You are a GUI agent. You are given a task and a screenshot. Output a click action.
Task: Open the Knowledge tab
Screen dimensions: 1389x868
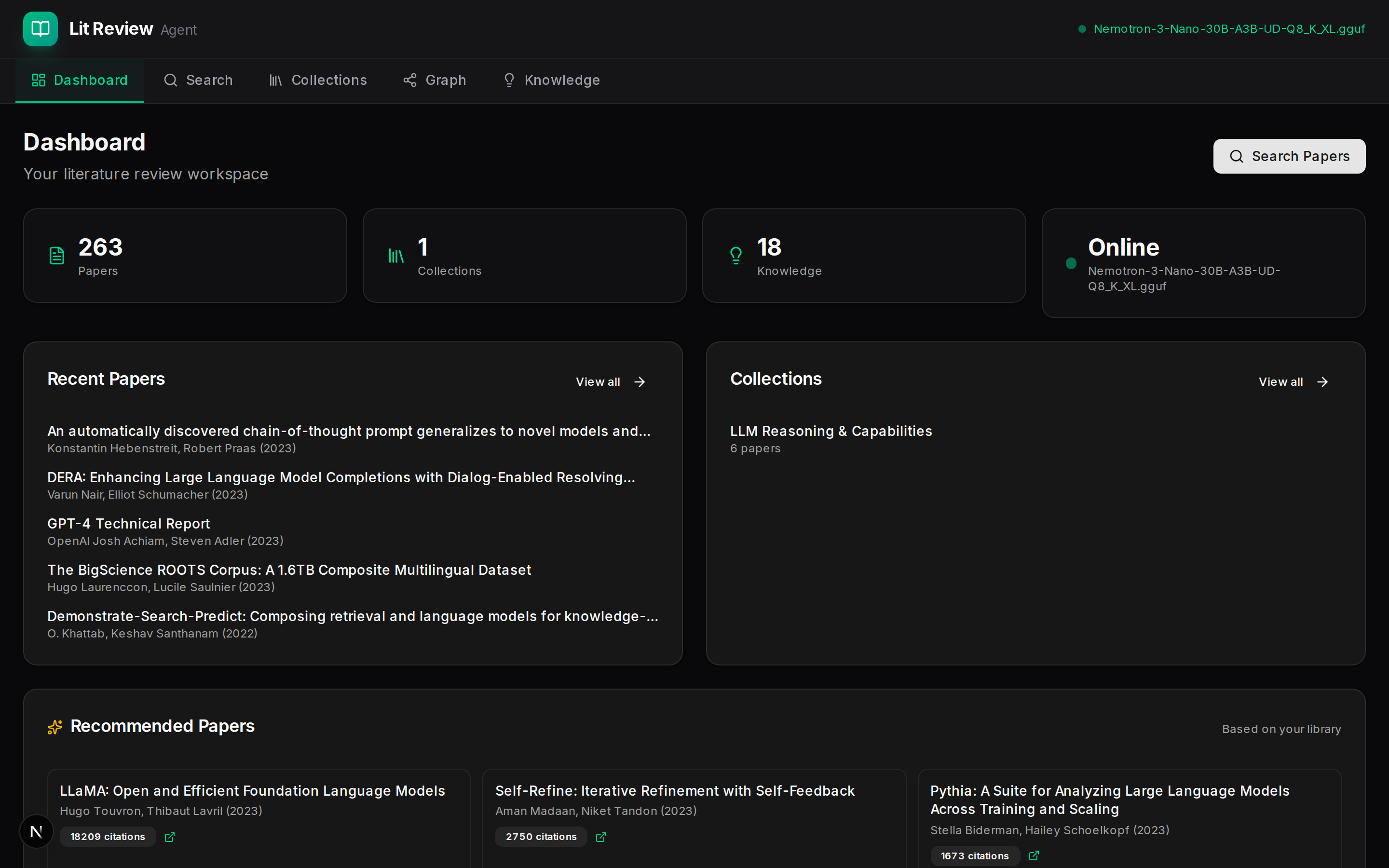551,81
